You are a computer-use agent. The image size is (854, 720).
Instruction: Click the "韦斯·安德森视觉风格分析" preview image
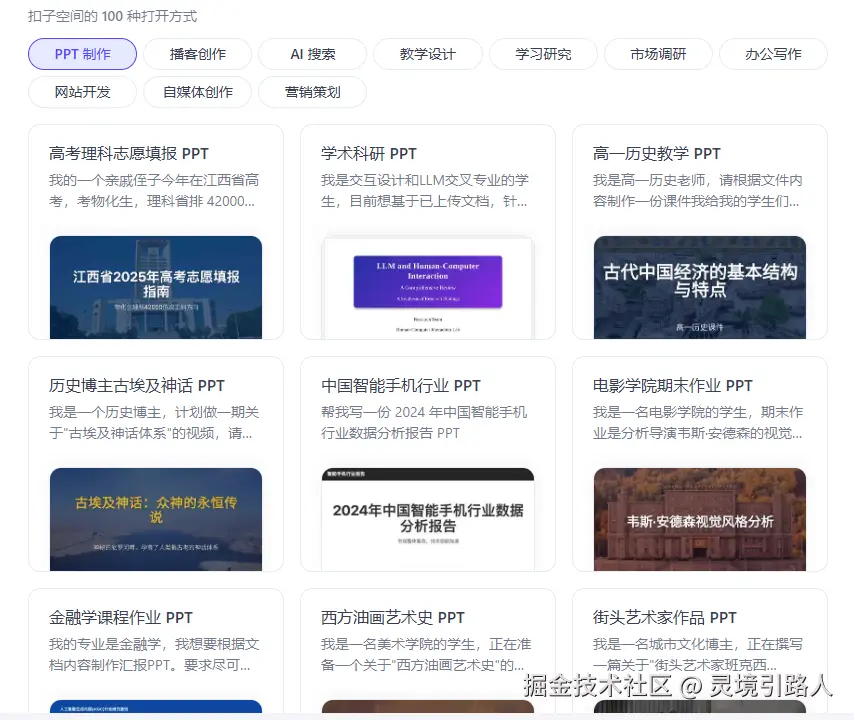pyautogui.click(x=700, y=519)
